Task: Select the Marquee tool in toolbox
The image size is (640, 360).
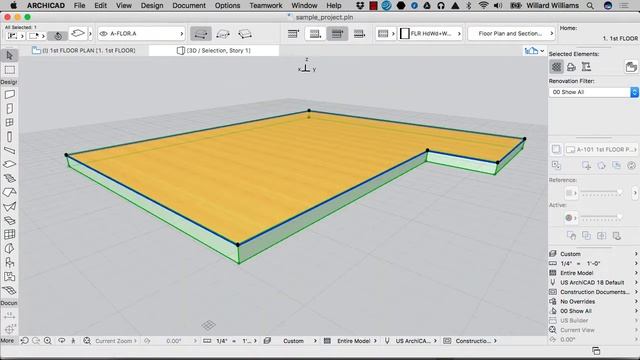Action: click(x=9, y=70)
